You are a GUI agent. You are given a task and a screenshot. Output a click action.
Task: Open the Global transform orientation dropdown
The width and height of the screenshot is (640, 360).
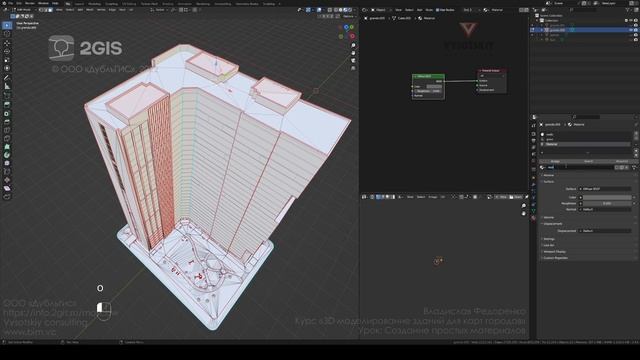159,10
